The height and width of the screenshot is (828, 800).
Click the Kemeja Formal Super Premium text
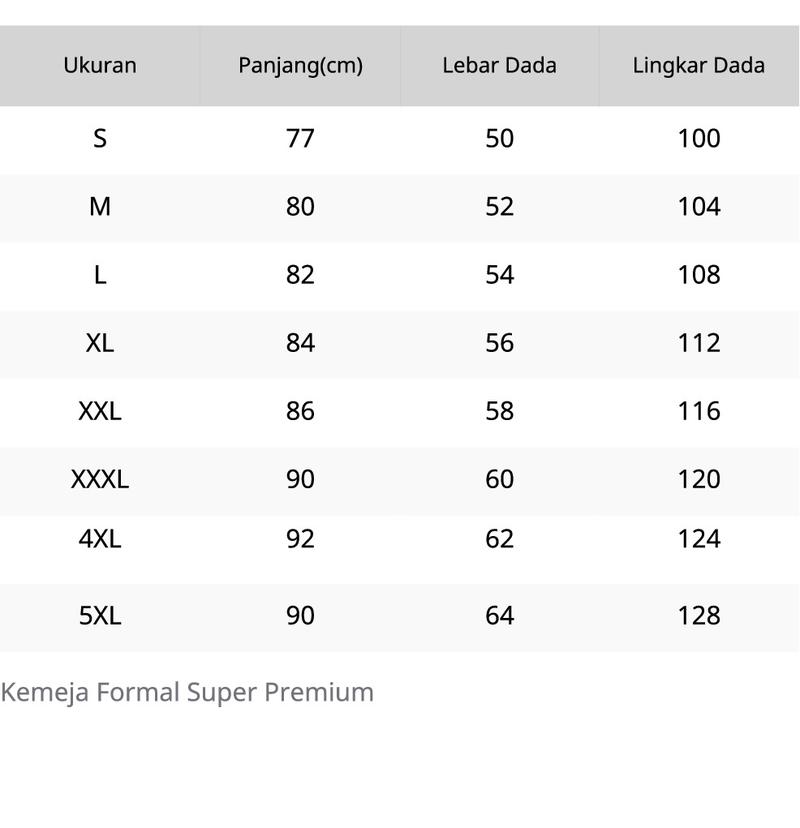point(187,692)
